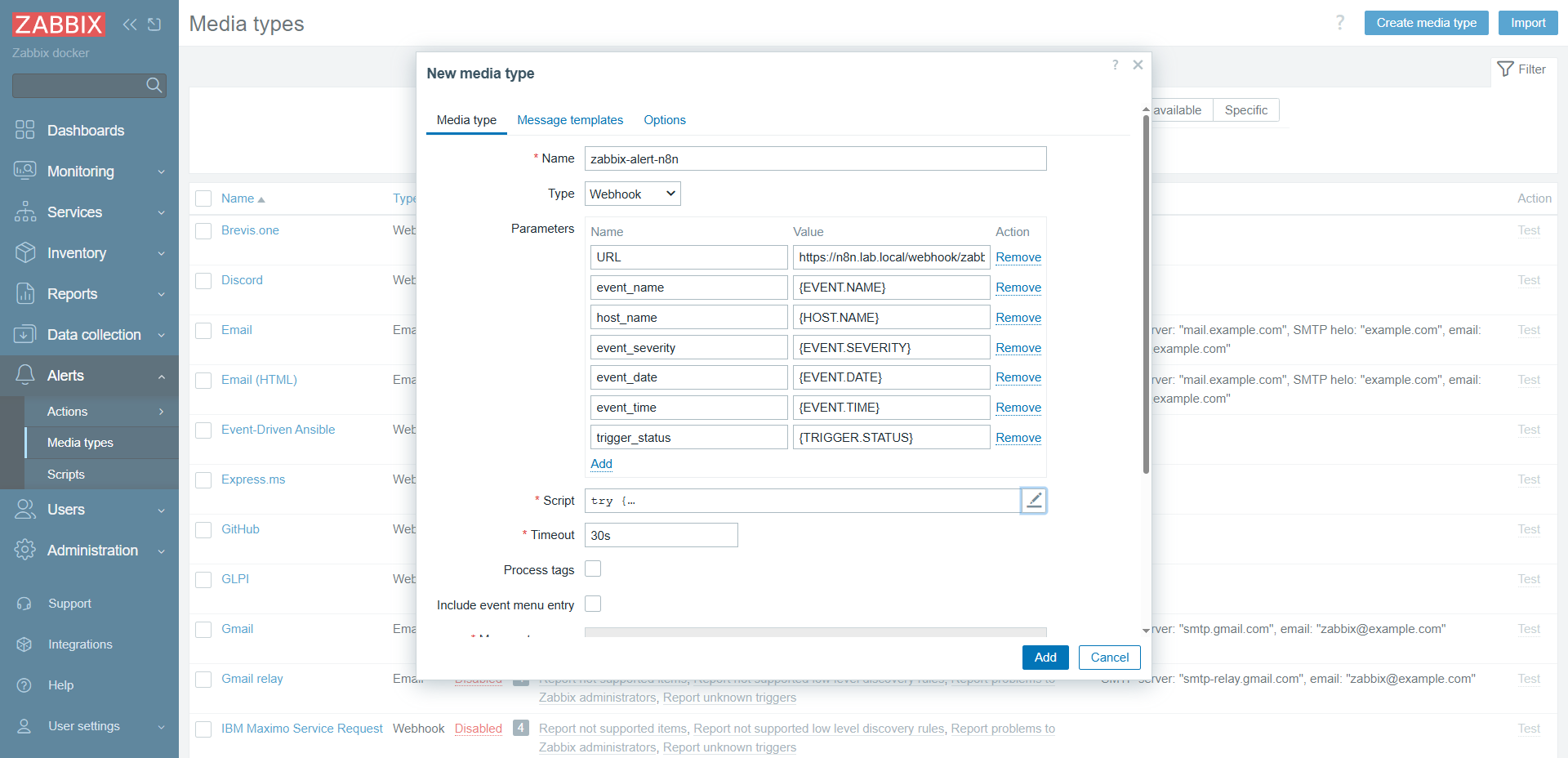This screenshot has height=758, width=1568.
Task: Expand the Reports menu chevron
Action: (162, 294)
